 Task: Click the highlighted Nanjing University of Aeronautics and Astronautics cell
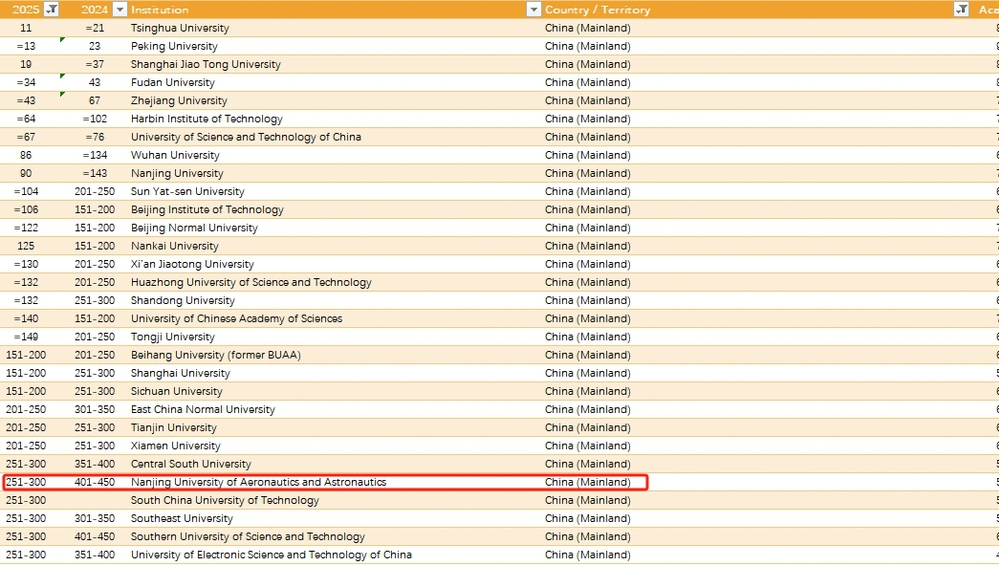tap(258, 482)
